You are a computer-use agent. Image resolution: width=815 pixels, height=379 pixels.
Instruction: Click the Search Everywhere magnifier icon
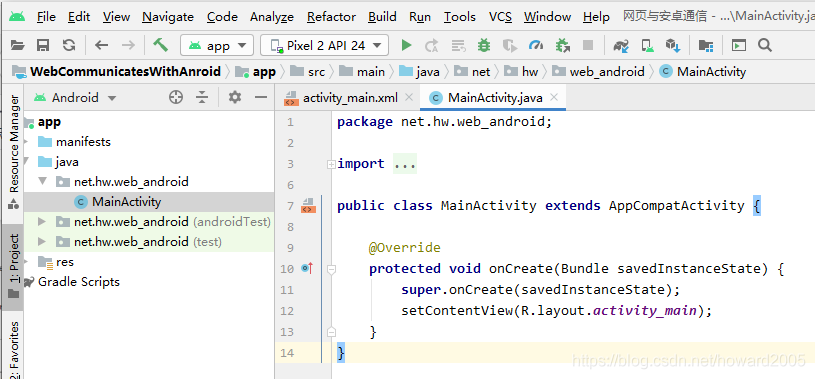pyautogui.click(x=765, y=45)
